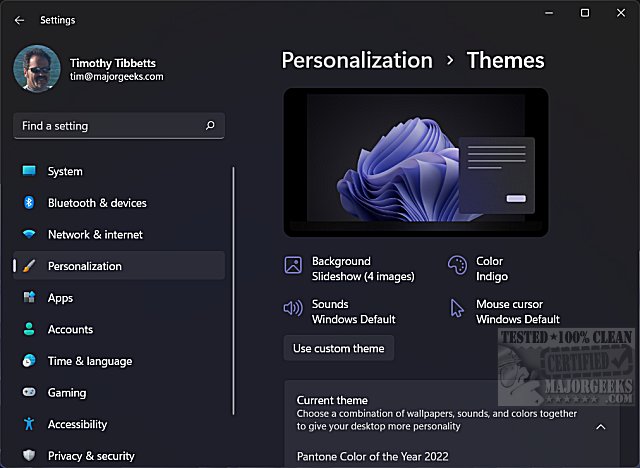Open Network & internet settings

click(119, 234)
